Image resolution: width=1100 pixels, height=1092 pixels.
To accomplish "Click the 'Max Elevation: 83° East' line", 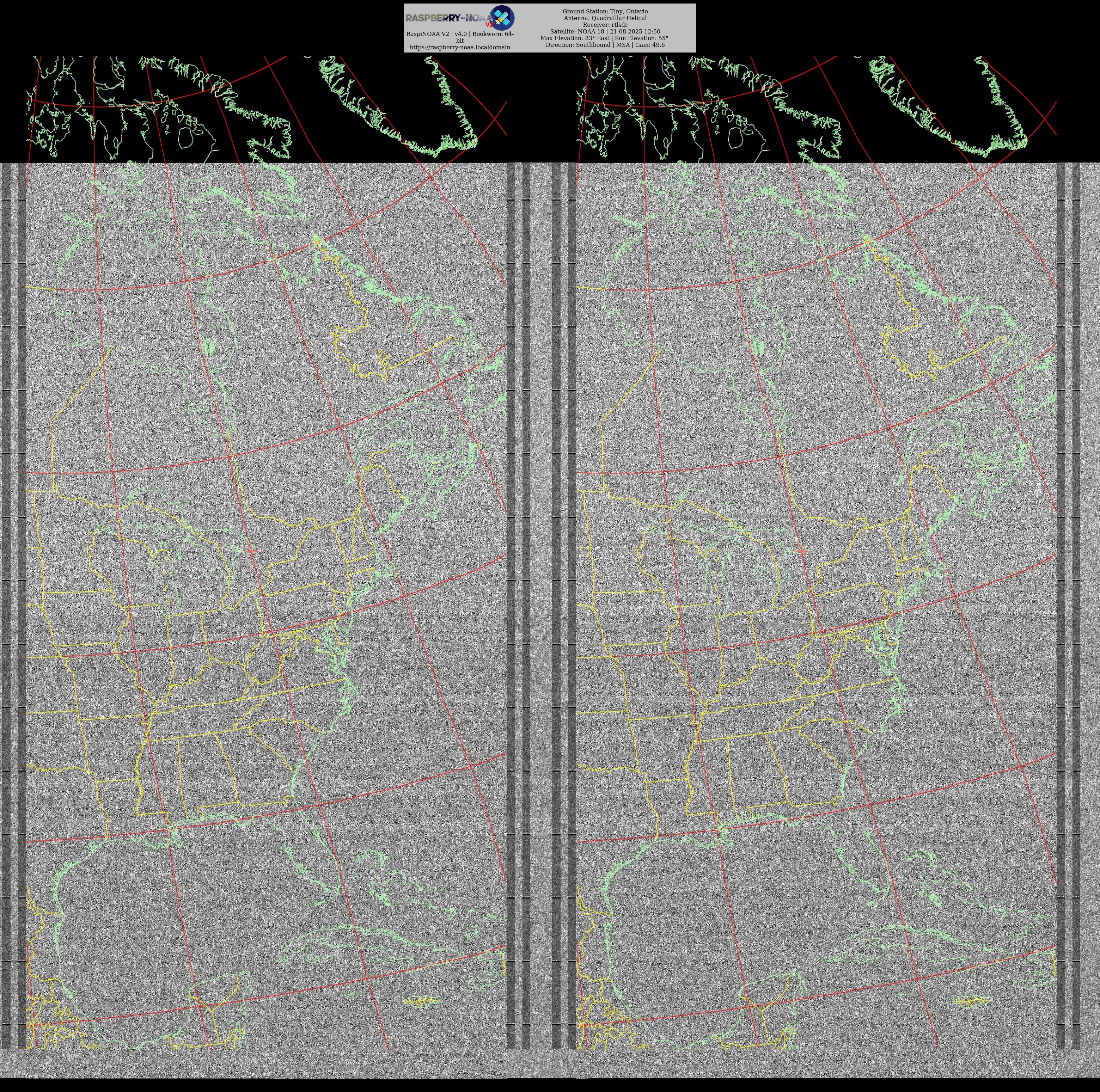I will click(605, 38).
